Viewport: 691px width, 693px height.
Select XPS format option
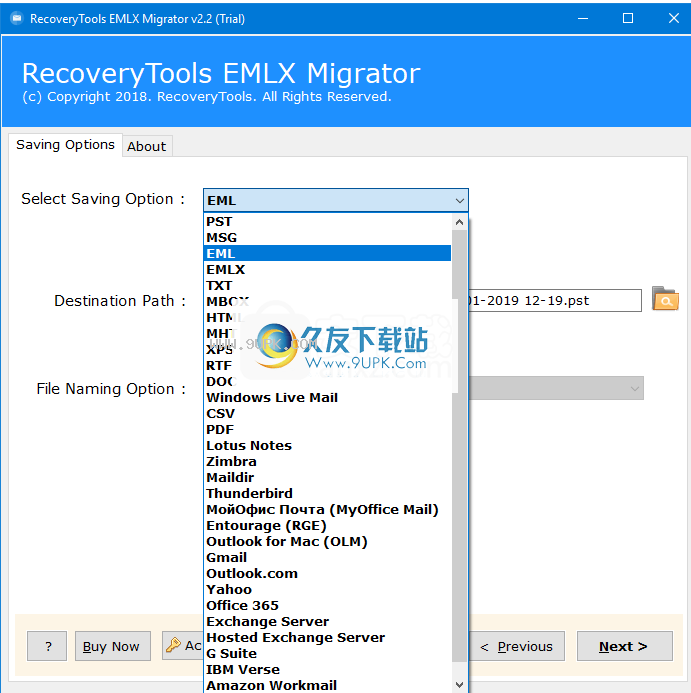coord(328,349)
